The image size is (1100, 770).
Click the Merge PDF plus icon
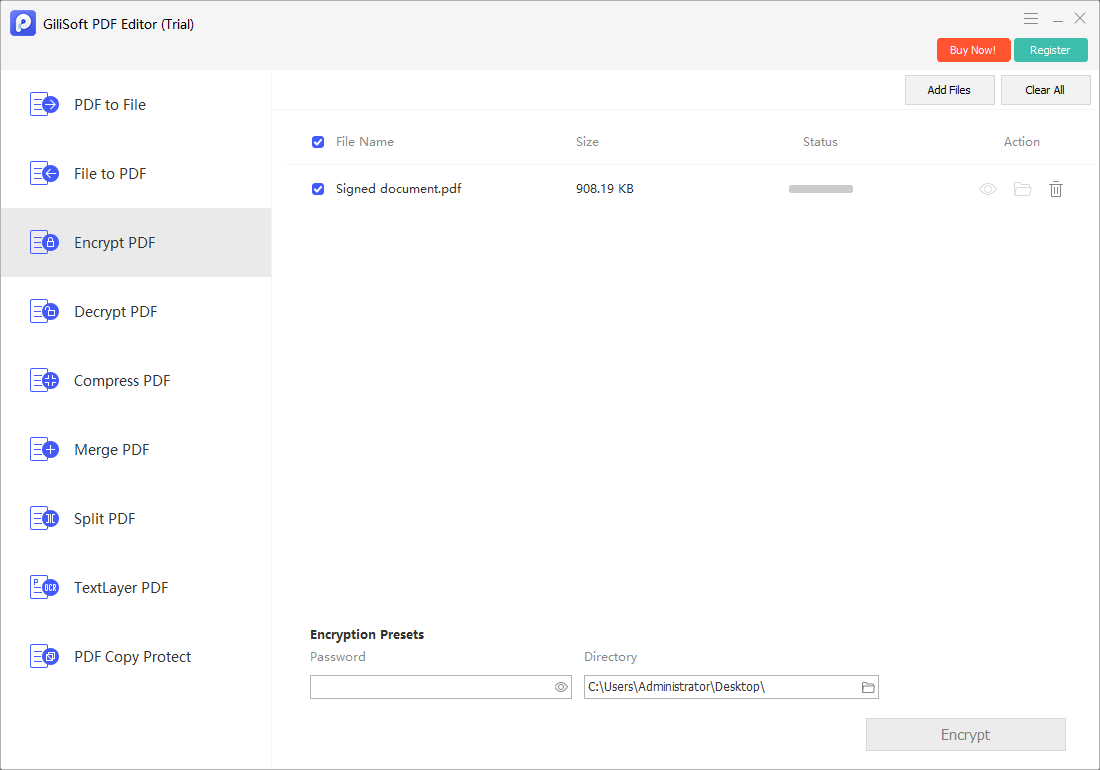pyautogui.click(x=44, y=450)
